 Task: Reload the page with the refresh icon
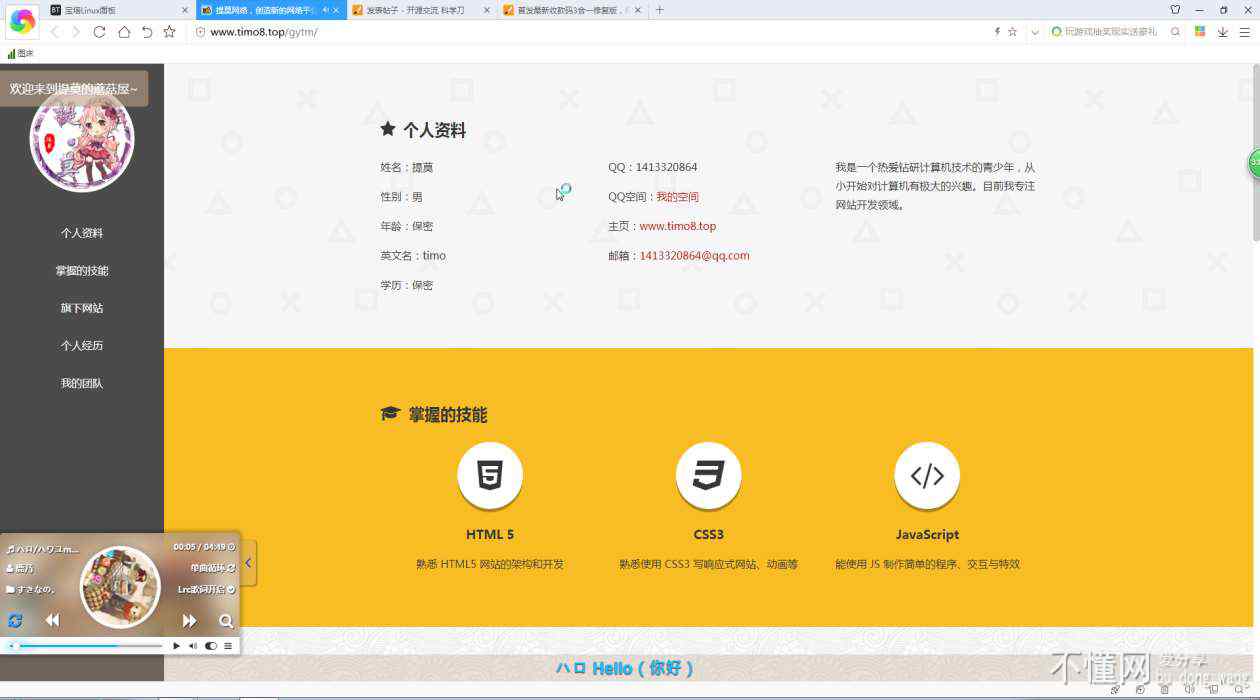tap(99, 32)
